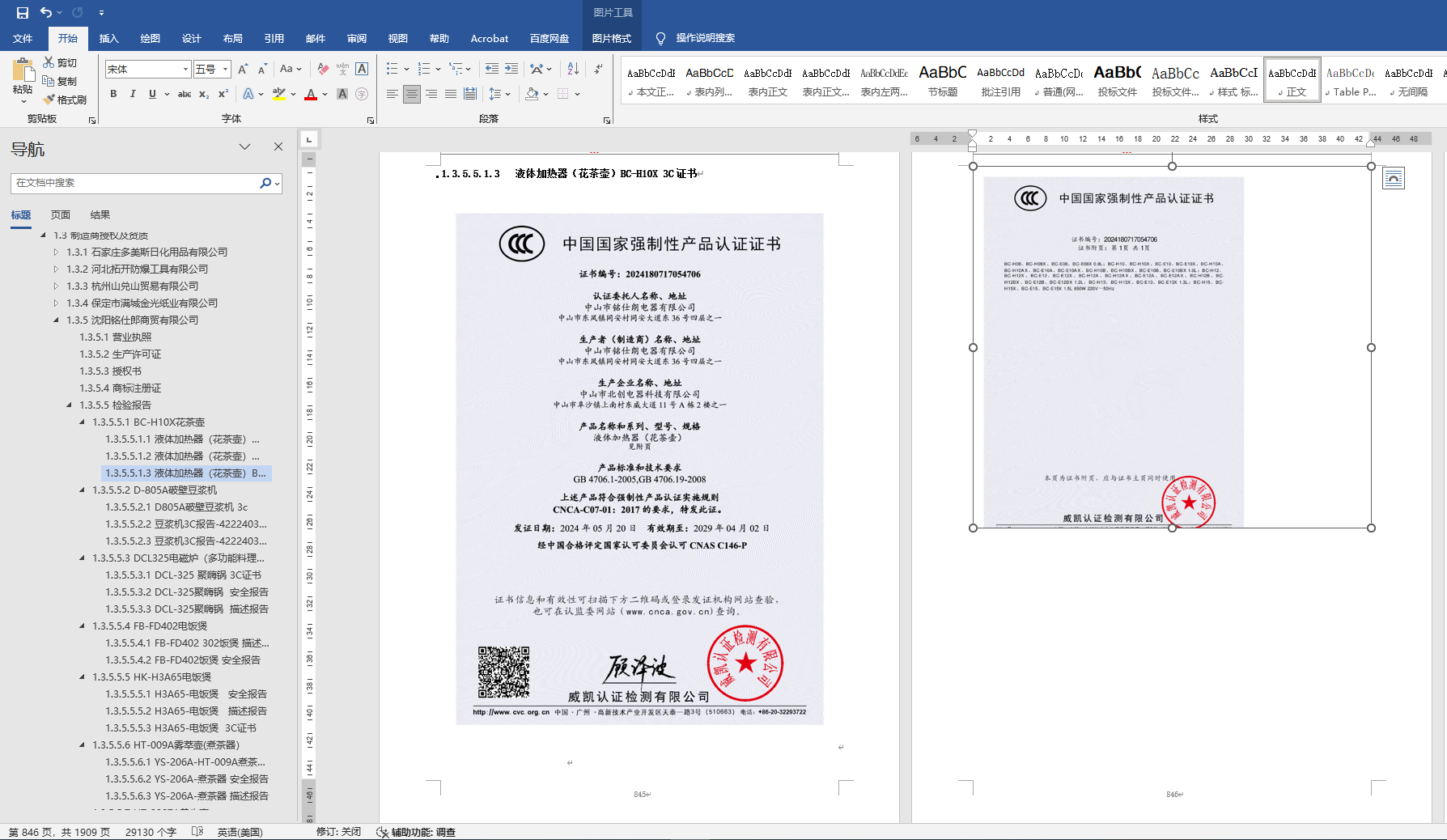Screen dimensions: 1447x840
Task: Align the paragraph to the left
Action: (393, 94)
